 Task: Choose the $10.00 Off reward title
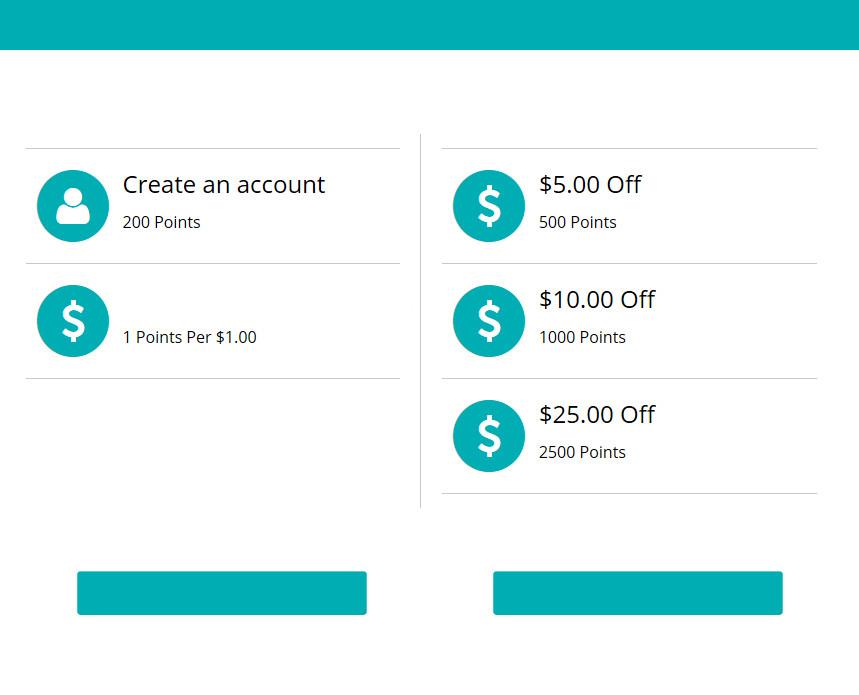(x=597, y=300)
